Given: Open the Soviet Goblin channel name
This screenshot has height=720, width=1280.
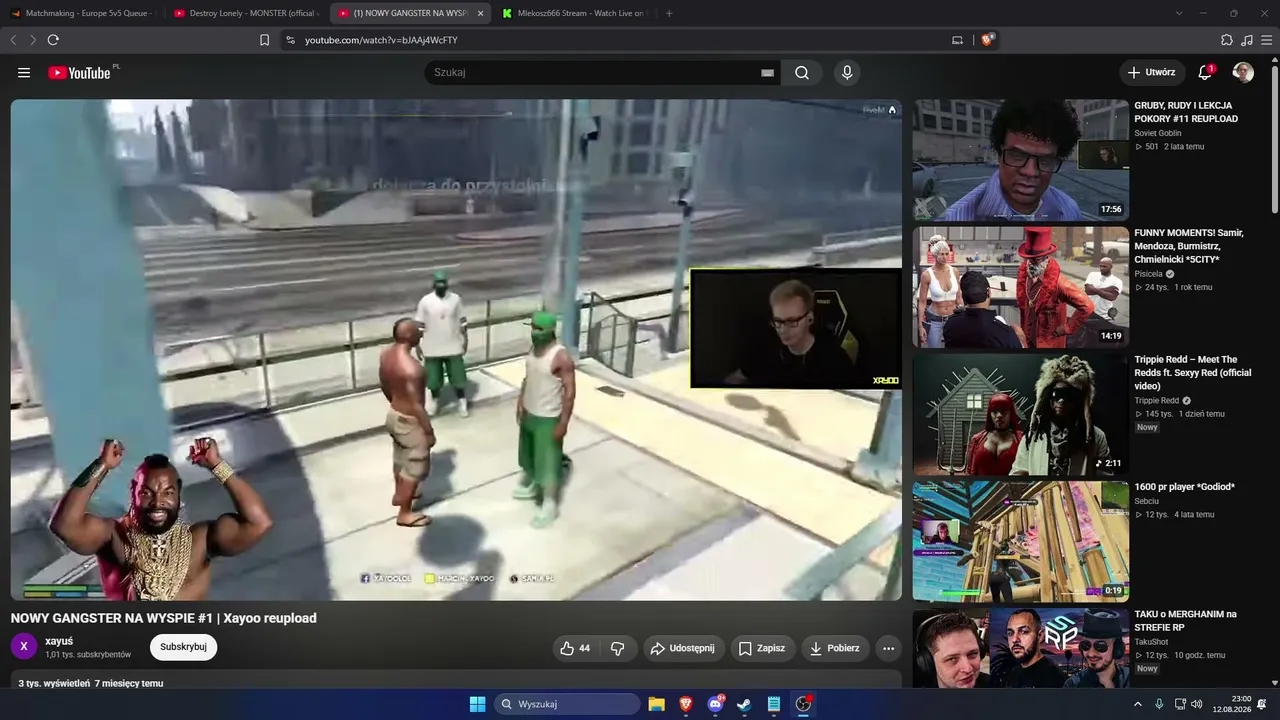Looking at the screenshot, I should click(1158, 133).
